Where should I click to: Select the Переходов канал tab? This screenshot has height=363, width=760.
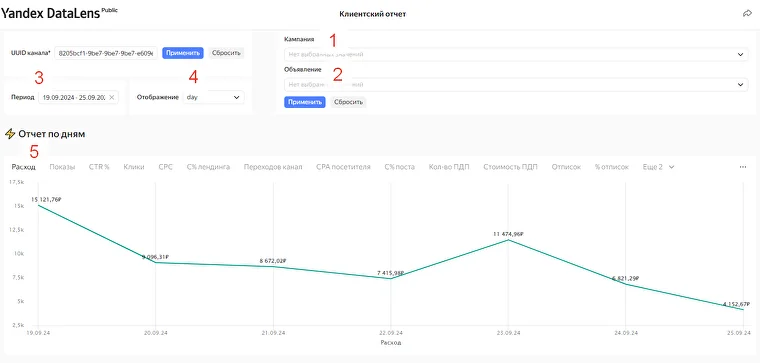273,167
